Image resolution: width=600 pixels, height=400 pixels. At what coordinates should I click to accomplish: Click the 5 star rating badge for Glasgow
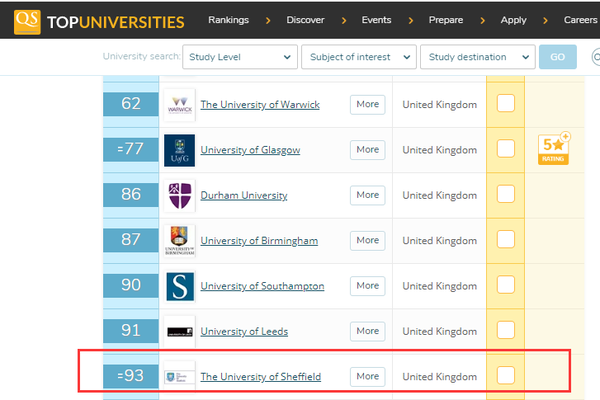[554, 150]
